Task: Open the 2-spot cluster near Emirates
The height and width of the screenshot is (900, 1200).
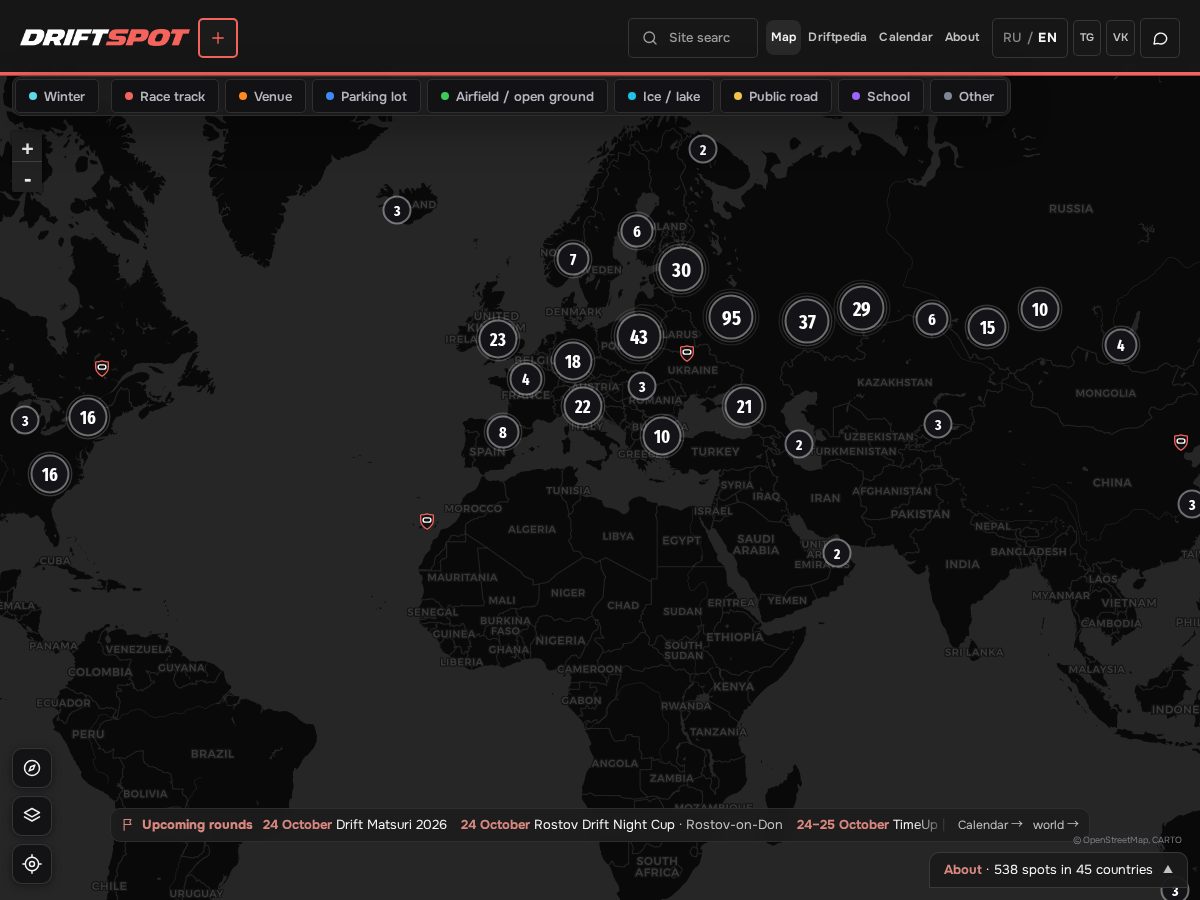Action: pyautogui.click(x=837, y=554)
